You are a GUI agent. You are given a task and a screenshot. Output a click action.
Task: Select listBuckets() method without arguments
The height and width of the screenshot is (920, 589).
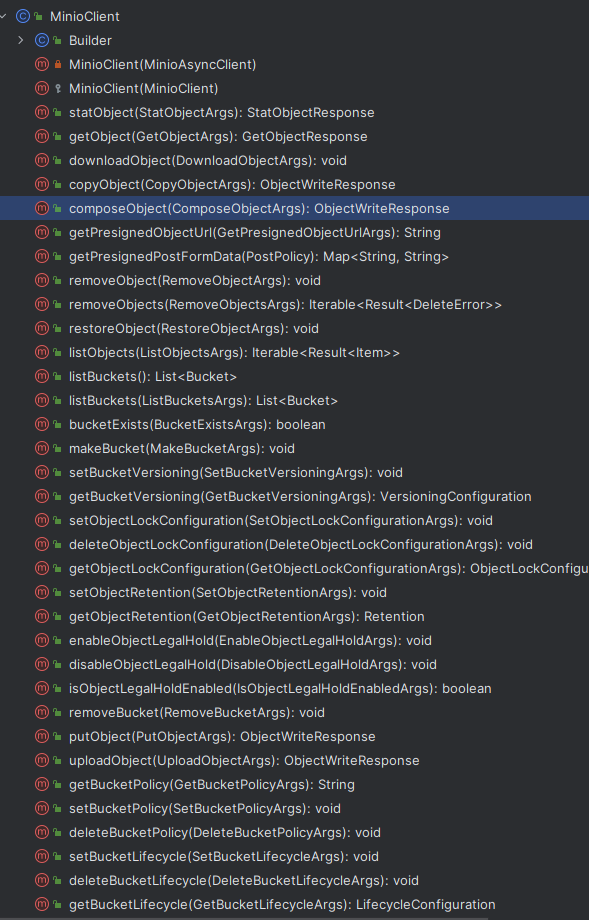153,377
